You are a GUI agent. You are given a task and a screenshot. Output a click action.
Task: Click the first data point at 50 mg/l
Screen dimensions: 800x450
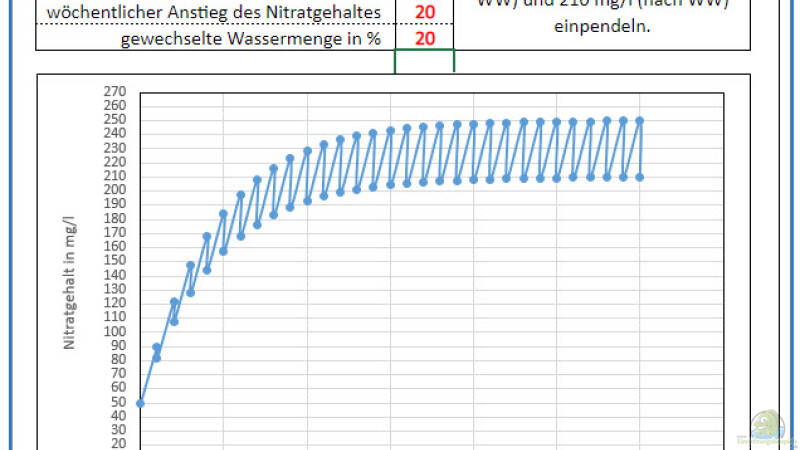(140, 403)
